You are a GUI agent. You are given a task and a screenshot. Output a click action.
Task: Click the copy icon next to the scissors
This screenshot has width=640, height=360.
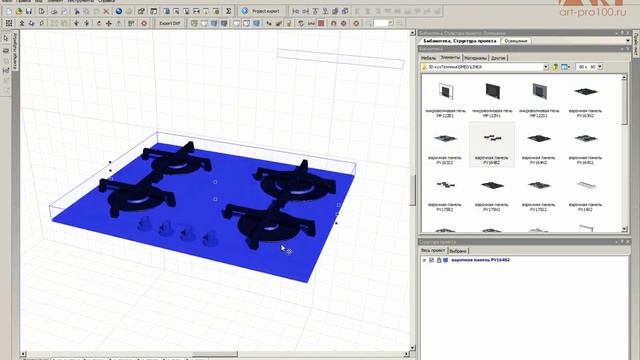click(x=87, y=11)
